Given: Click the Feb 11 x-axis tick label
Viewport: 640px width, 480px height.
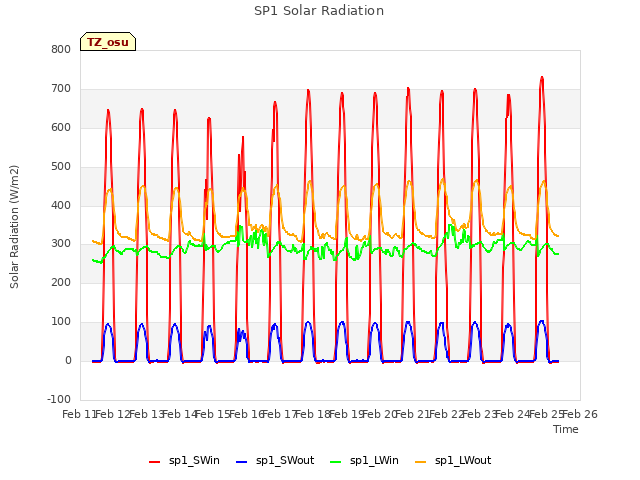Looking at the screenshot, I should [x=79, y=415].
